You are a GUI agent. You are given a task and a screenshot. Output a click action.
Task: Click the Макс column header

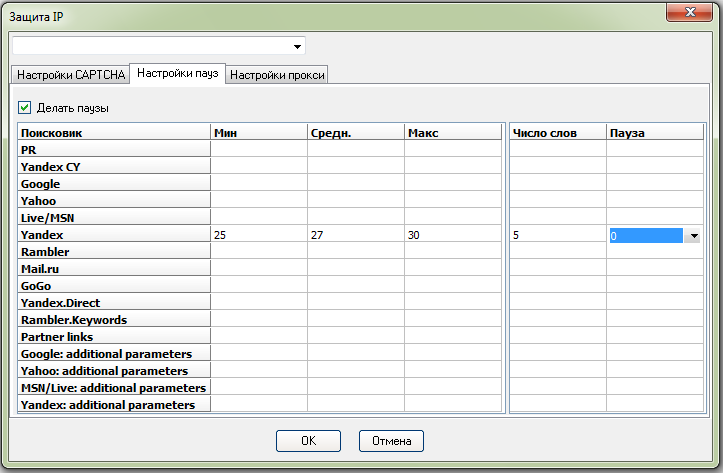point(452,133)
